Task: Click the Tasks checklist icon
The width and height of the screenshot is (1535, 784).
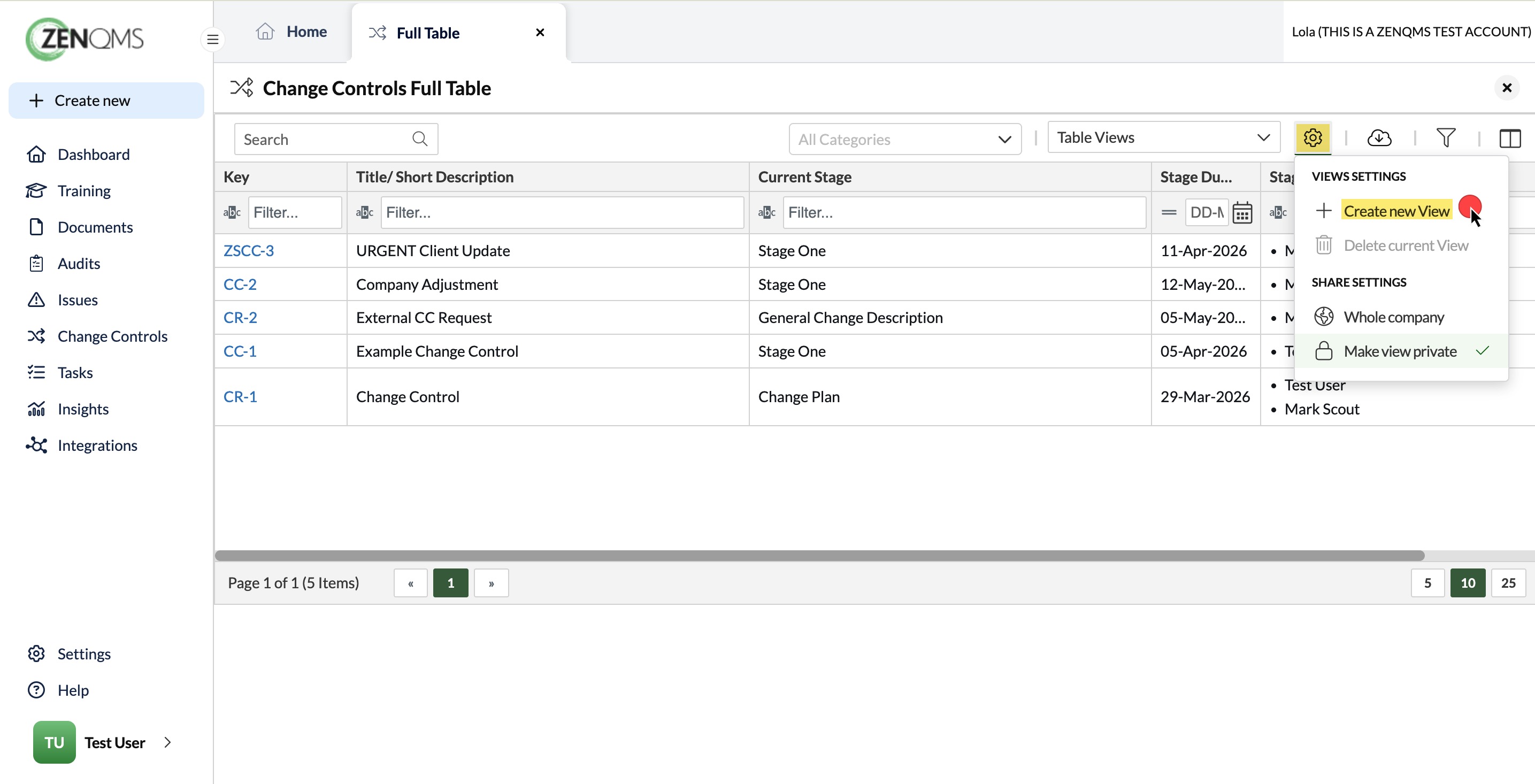Action: (36, 372)
